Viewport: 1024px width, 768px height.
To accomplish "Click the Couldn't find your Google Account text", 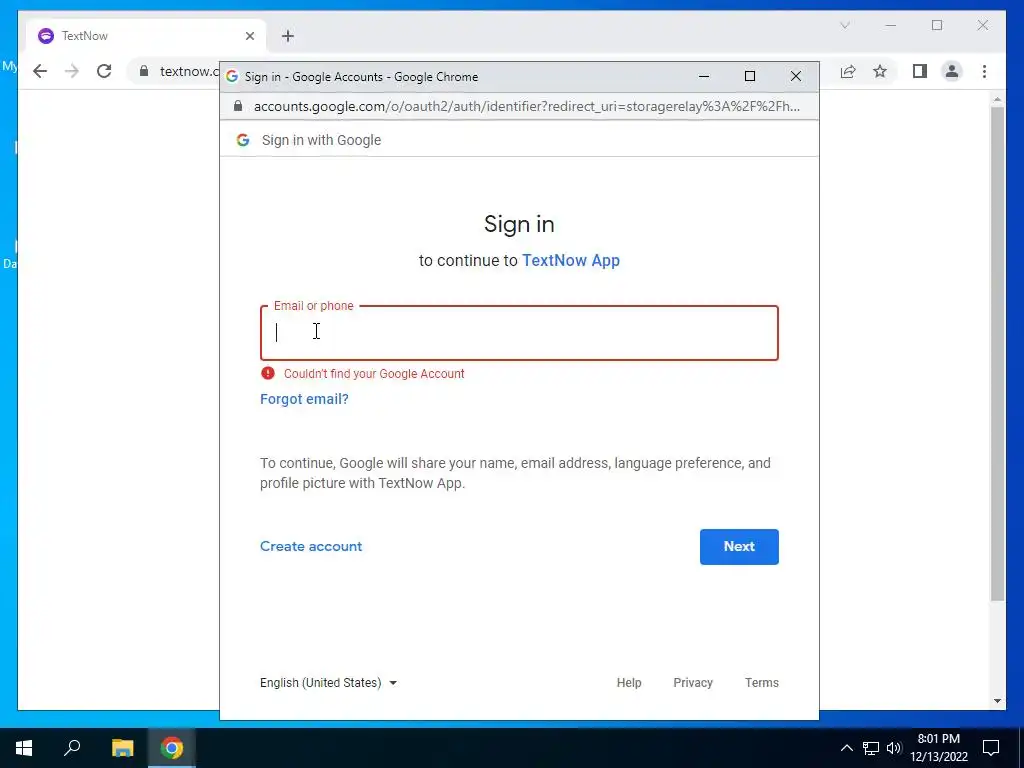I will tap(374, 374).
